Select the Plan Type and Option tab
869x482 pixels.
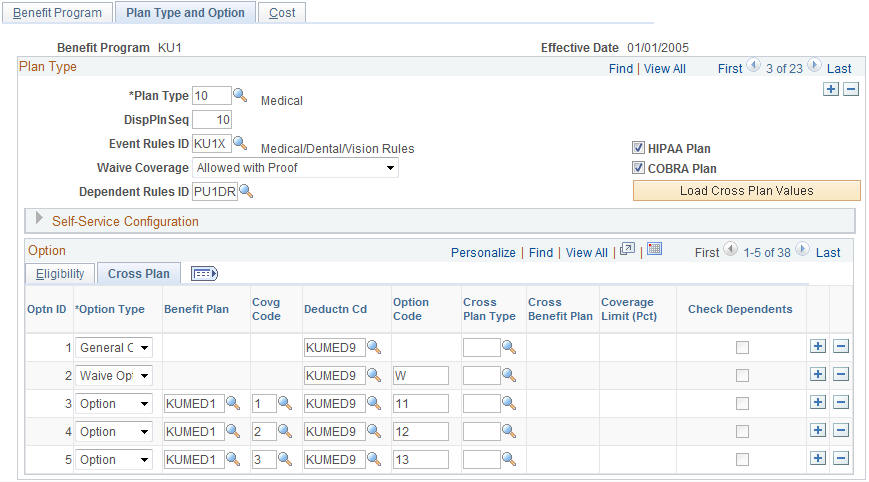185,12
